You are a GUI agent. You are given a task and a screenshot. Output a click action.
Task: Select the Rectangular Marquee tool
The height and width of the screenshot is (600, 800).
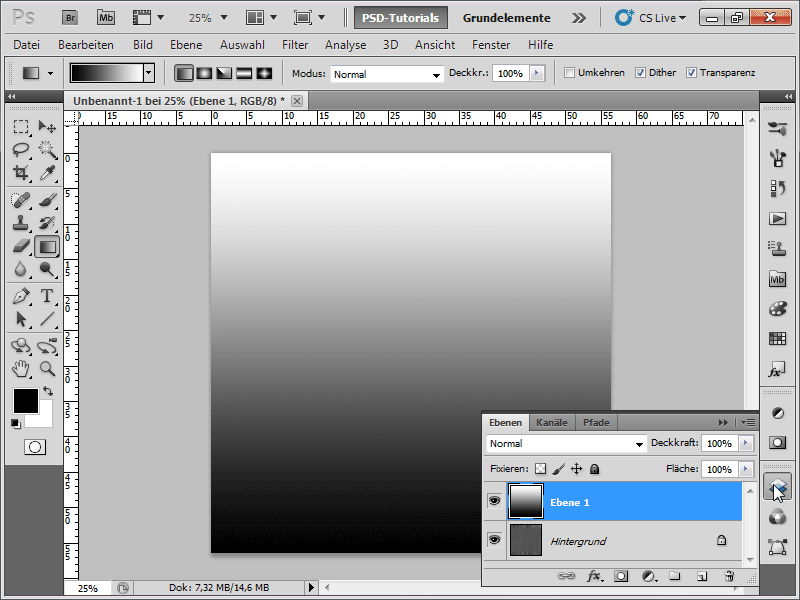click(21, 127)
